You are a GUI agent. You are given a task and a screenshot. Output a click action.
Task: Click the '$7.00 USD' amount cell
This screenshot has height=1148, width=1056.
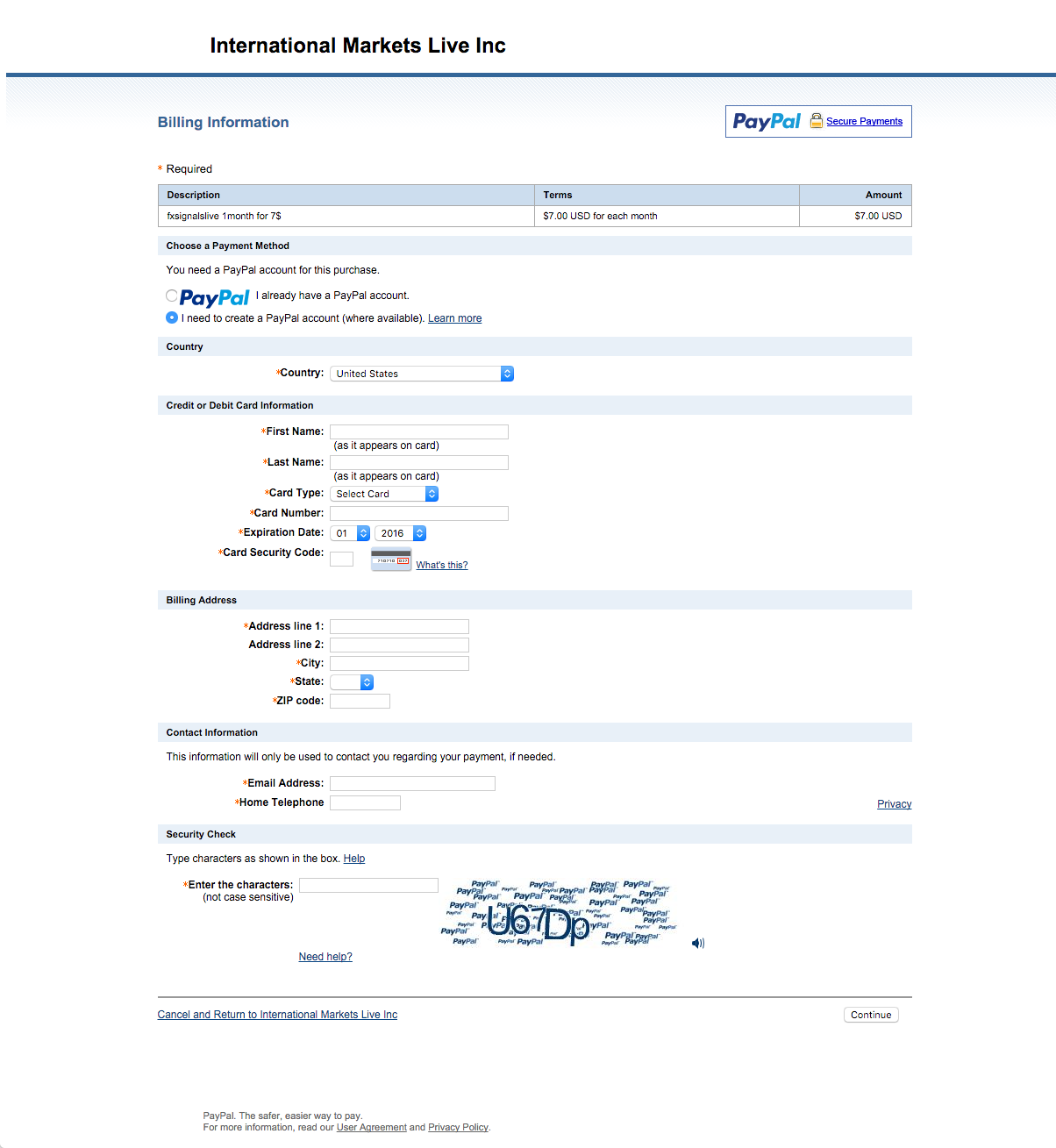click(x=855, y=216)
